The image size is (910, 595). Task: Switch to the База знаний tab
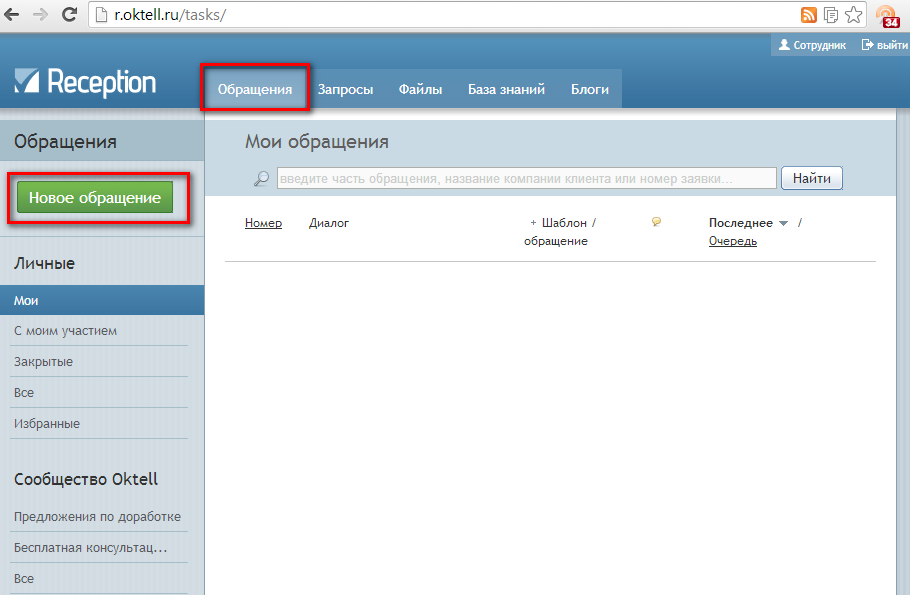tap(506, 89)
